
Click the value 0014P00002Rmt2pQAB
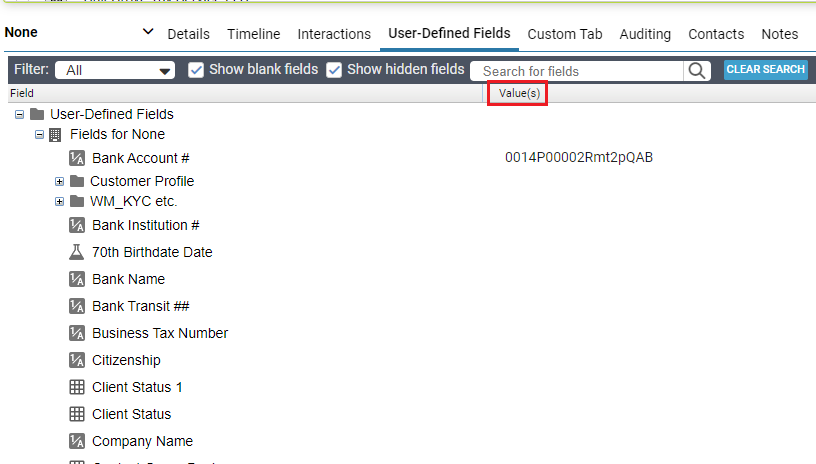(579, 158)
